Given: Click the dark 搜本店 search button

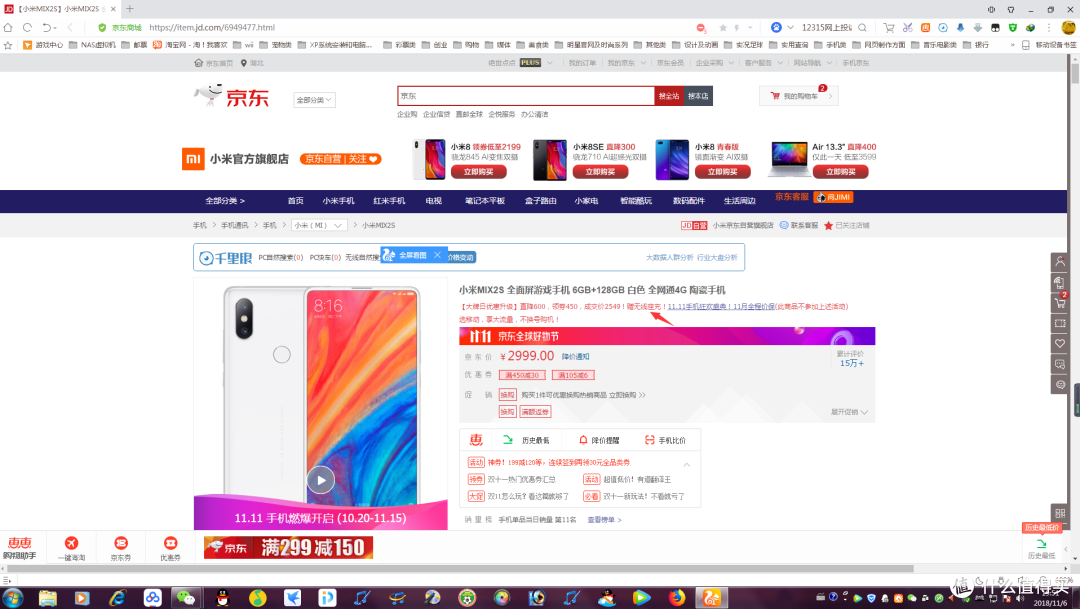Looking at the screenshot, I should click(698, 96).
